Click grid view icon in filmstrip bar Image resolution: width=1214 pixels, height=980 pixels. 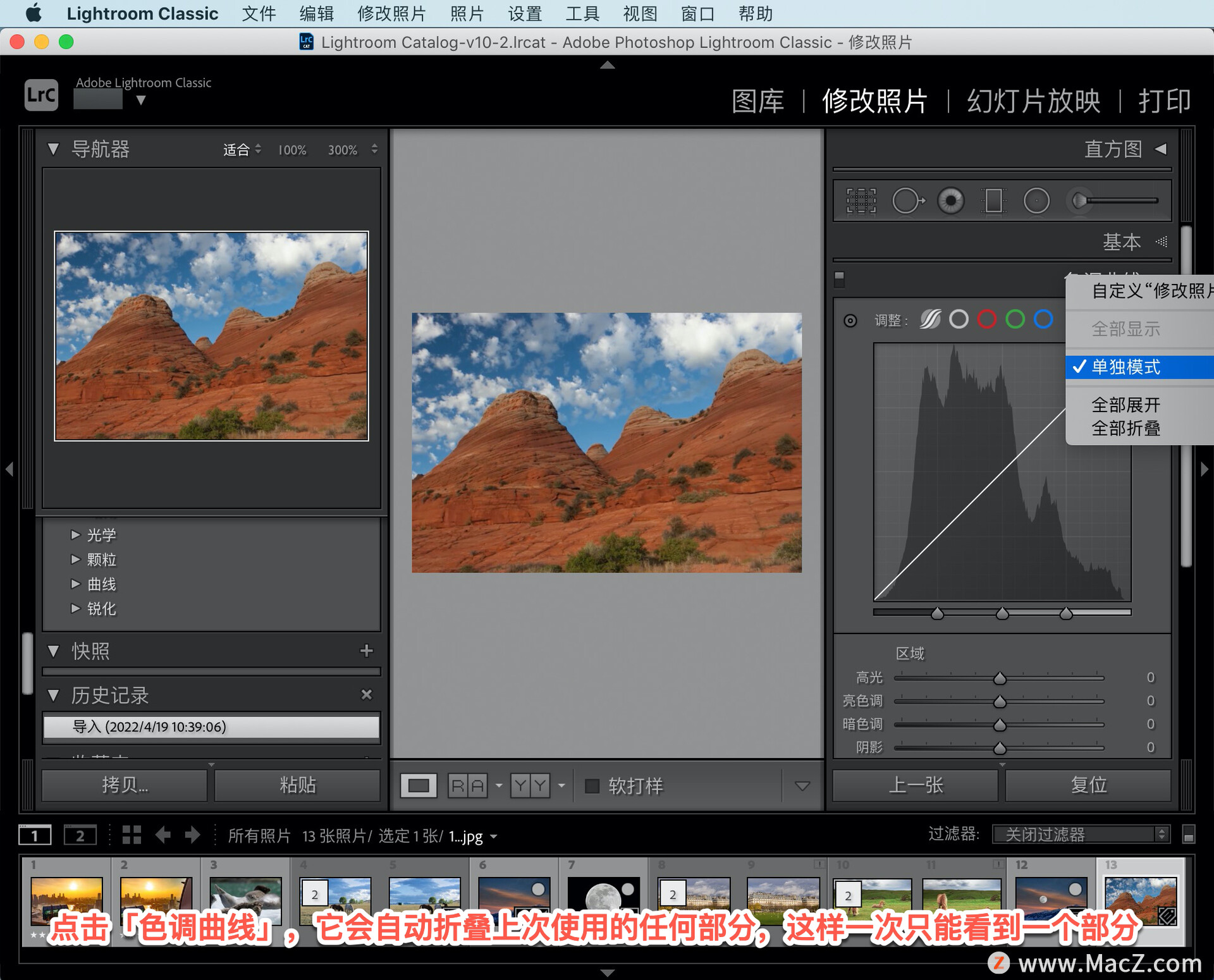(132, 835)
